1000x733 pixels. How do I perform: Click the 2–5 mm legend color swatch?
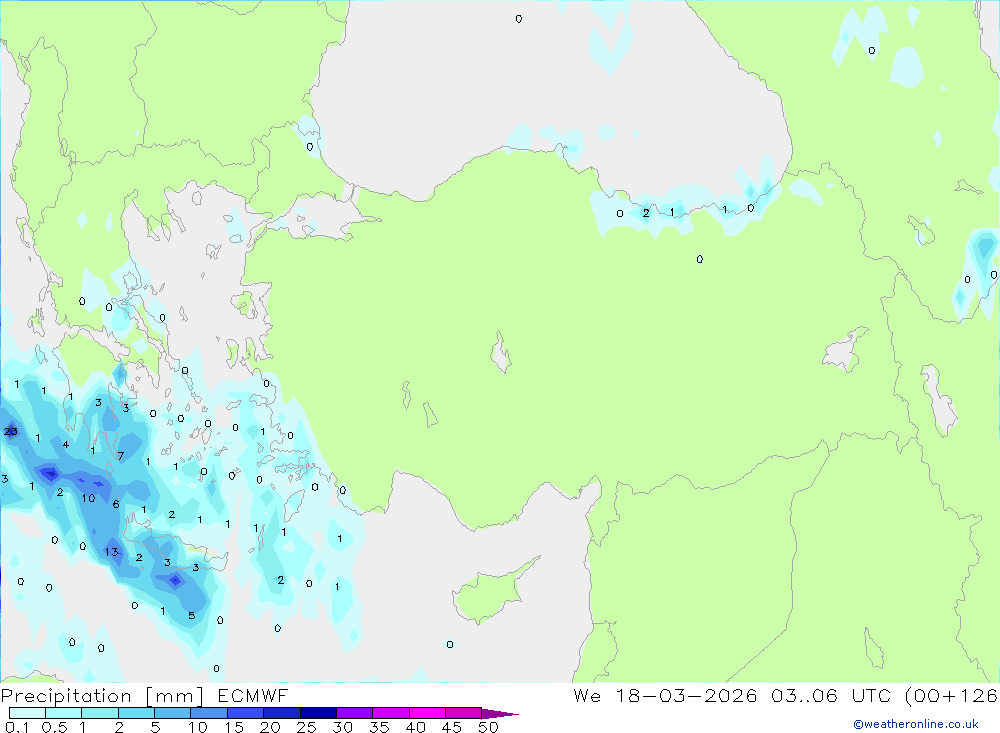coord(136,713)
